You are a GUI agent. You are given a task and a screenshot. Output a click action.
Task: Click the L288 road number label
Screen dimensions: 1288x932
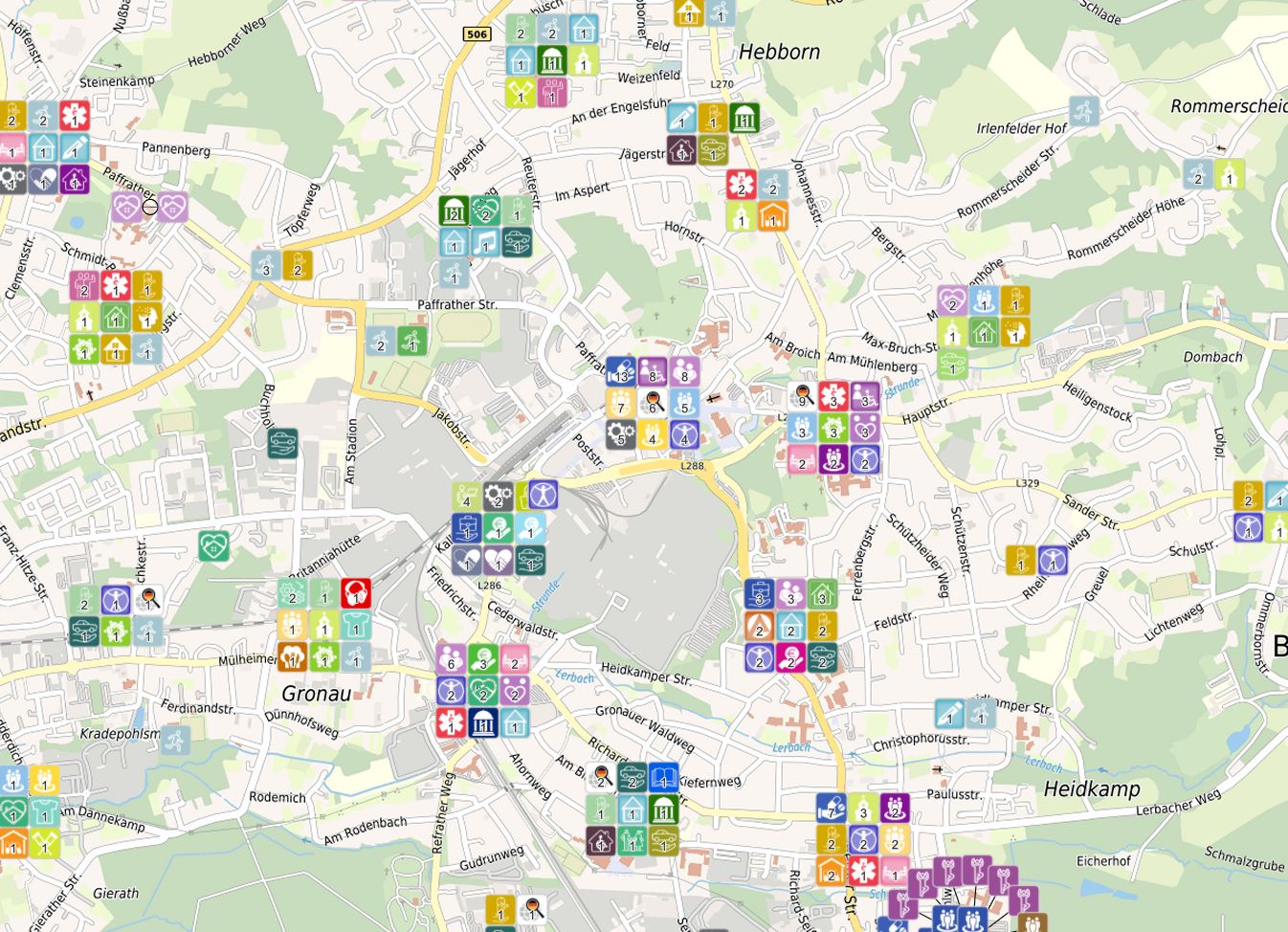(692, 466)
